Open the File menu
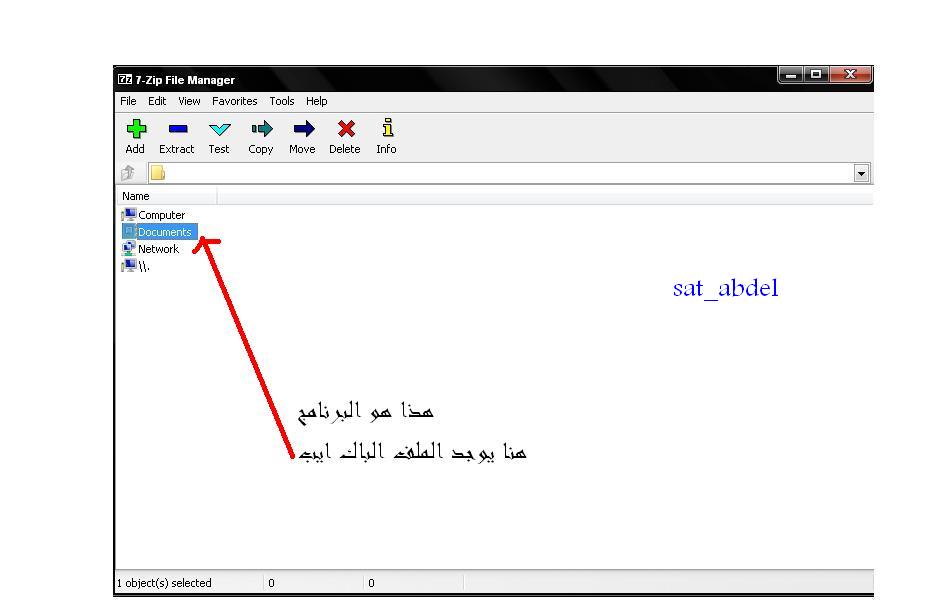The height and width of the screenshot is (614, 948). pos(128,101)
